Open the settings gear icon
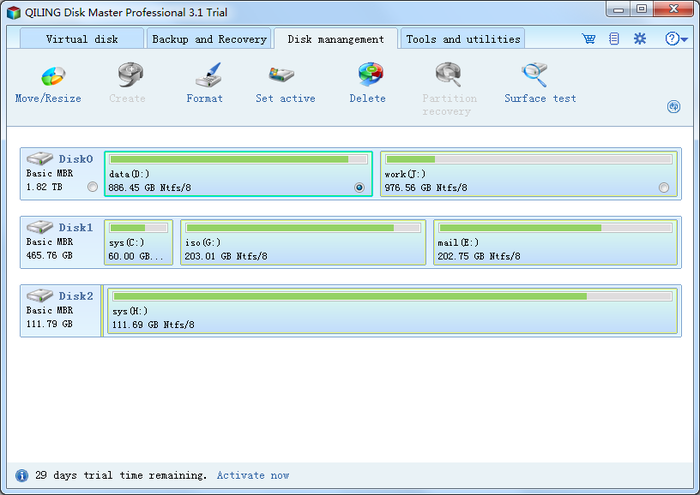 (x=640, y=39)
